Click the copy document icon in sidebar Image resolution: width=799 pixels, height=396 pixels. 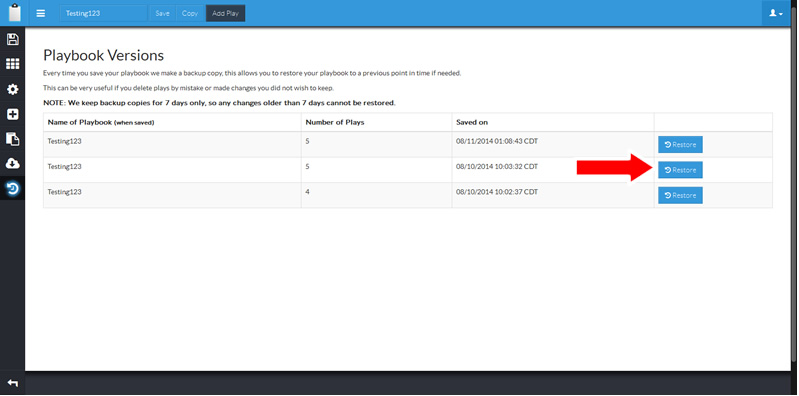click(x=12, y=139)
